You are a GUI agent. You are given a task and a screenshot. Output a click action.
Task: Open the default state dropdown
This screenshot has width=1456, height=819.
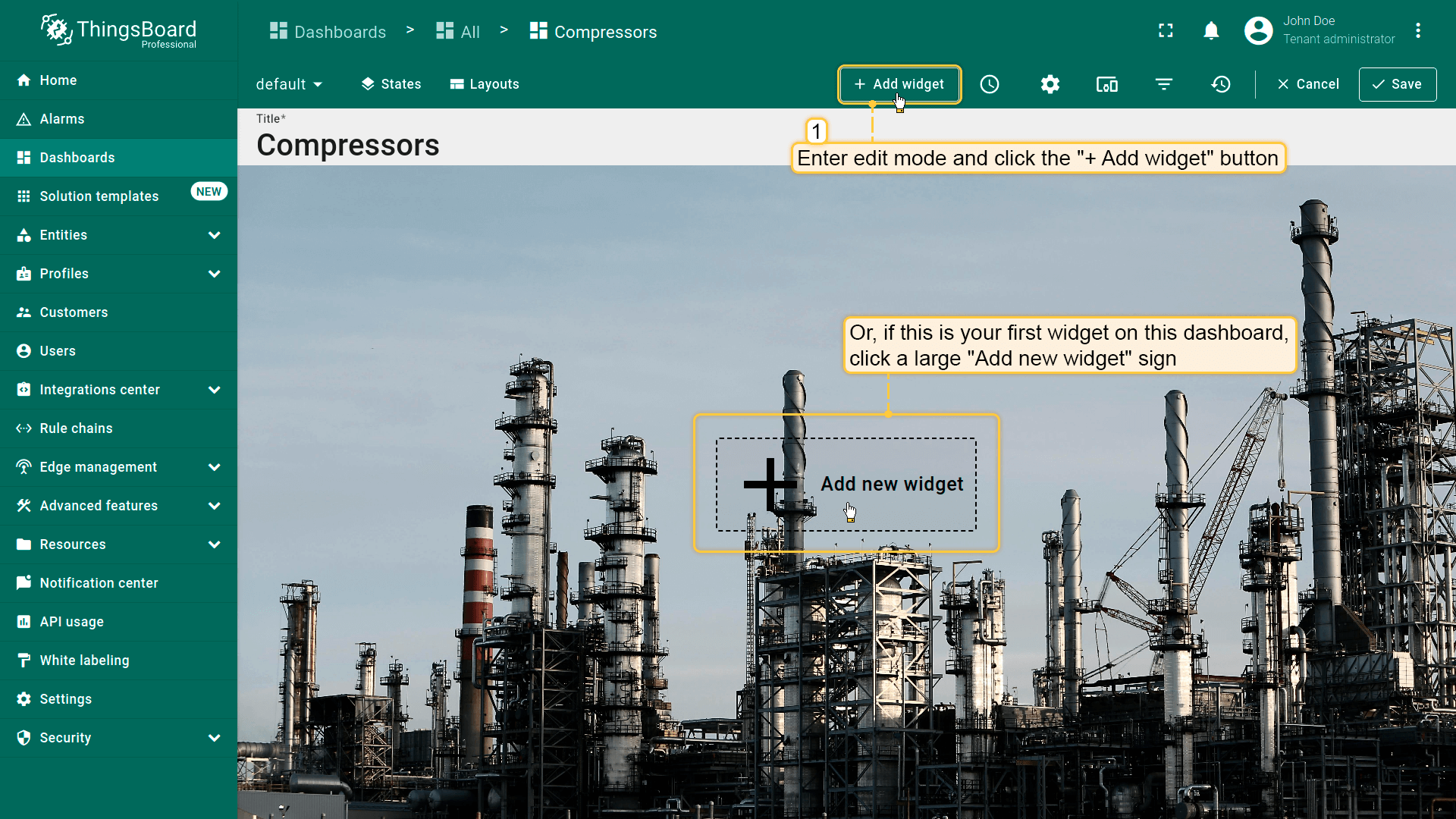[289, 84]
